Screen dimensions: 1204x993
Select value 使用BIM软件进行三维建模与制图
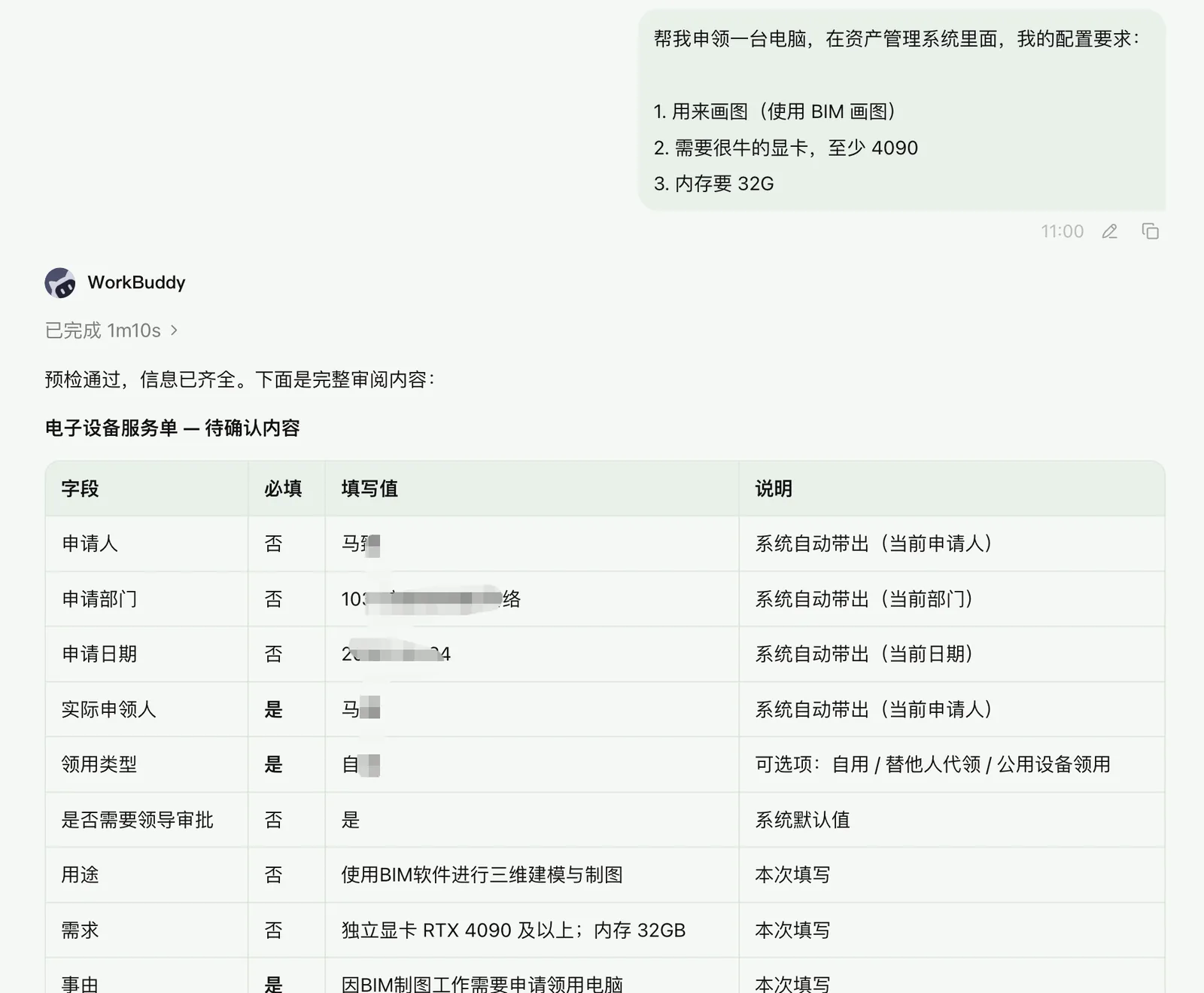pyautogui.click(x=482, y=875)
